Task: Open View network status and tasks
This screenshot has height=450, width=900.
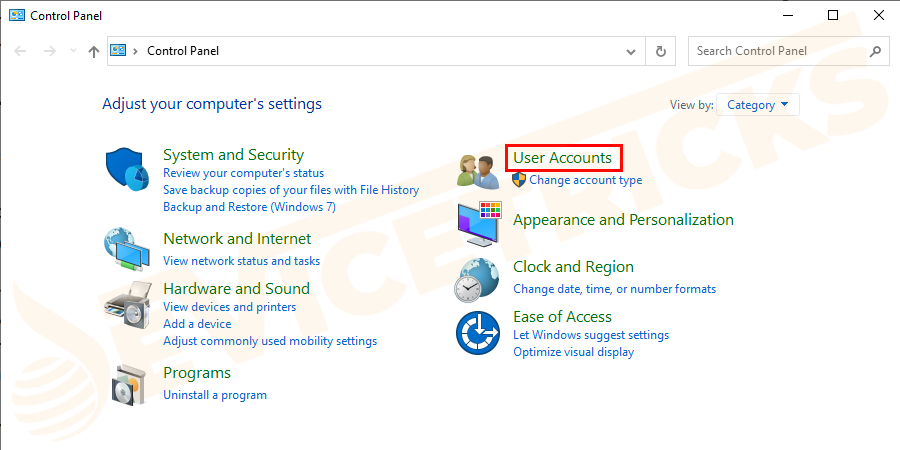Action: pos(241,261)
